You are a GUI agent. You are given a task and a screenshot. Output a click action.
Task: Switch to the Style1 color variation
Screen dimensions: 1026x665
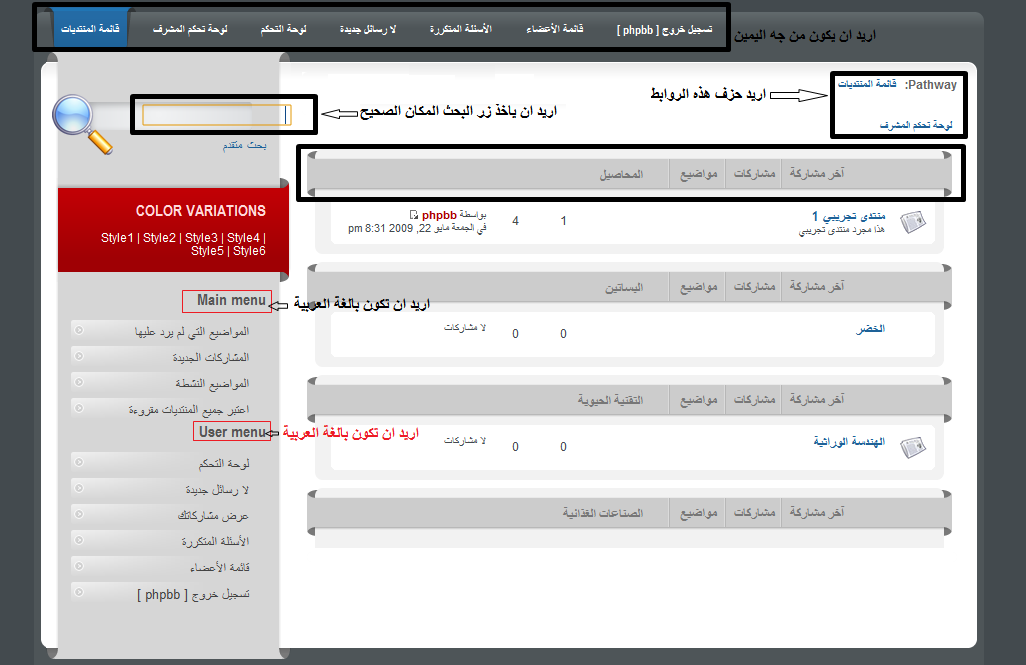tap(116, 238)
